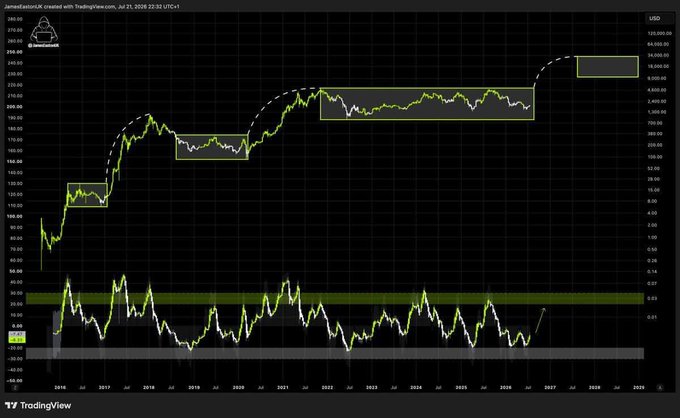Viewport: 680px width, 418px height.
Task: Click 1,300.00 on the right price scale
Action: pos(657,112)
